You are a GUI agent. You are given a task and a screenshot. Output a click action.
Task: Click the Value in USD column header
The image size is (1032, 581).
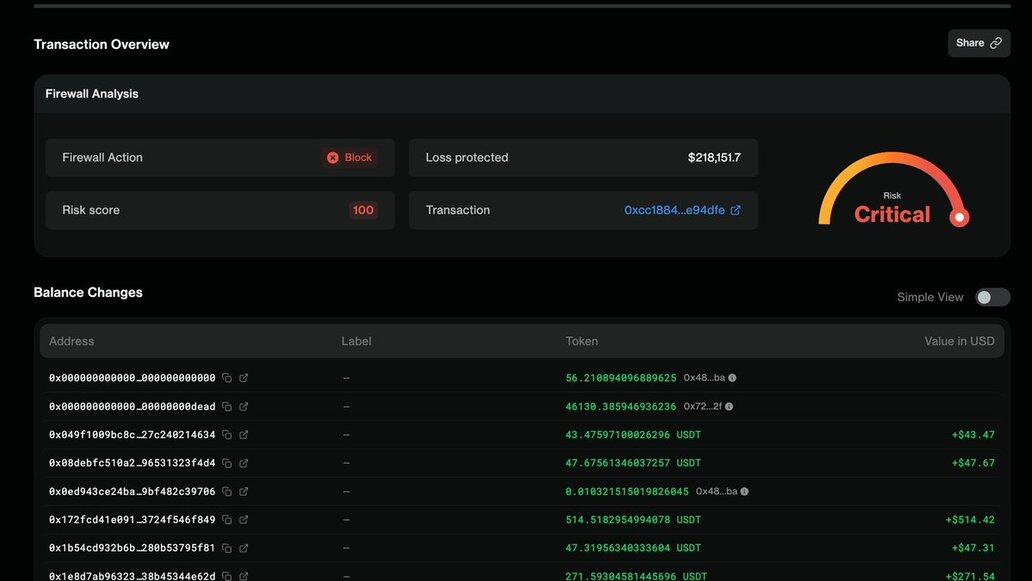coord(959,341)
